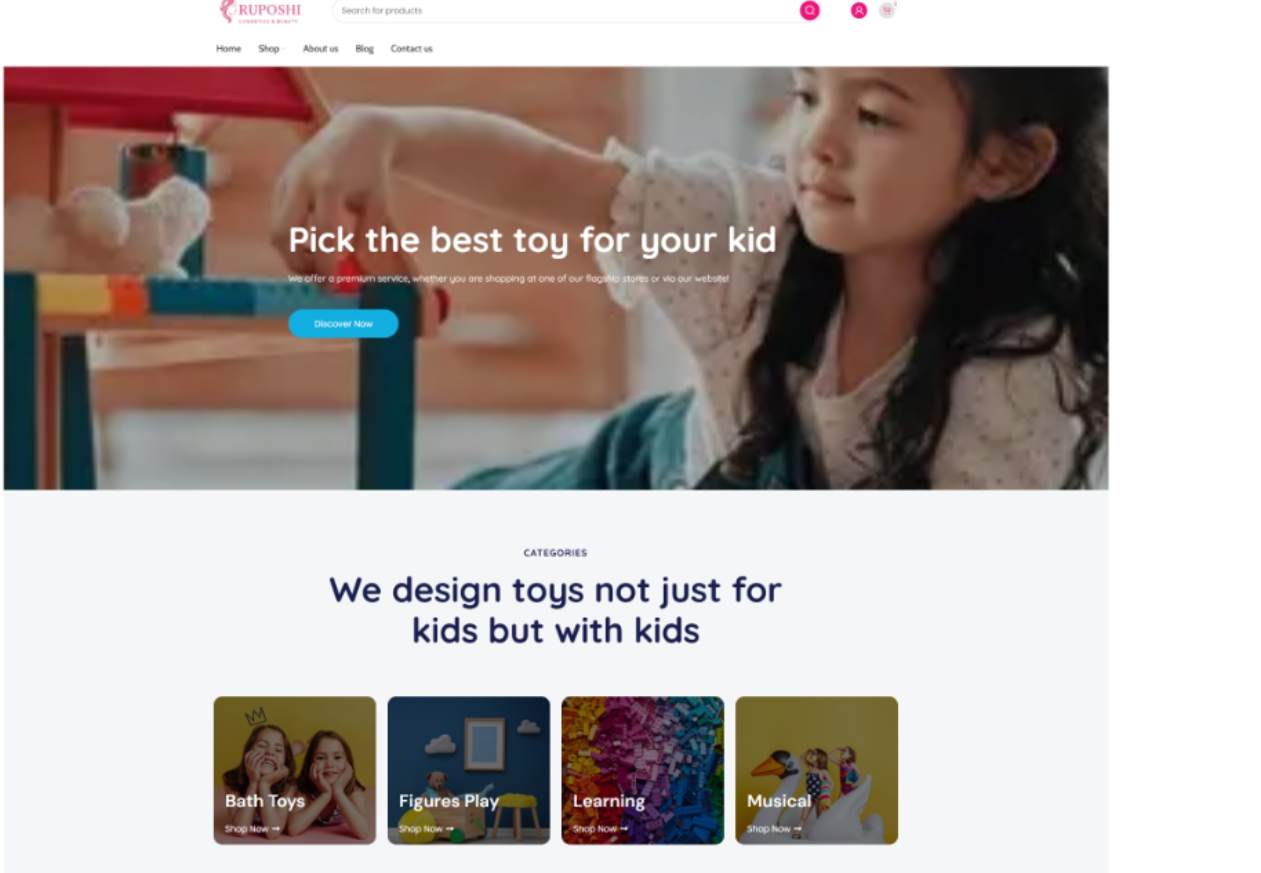
Task: Open the Learning category card
Action: click(642, 770)
